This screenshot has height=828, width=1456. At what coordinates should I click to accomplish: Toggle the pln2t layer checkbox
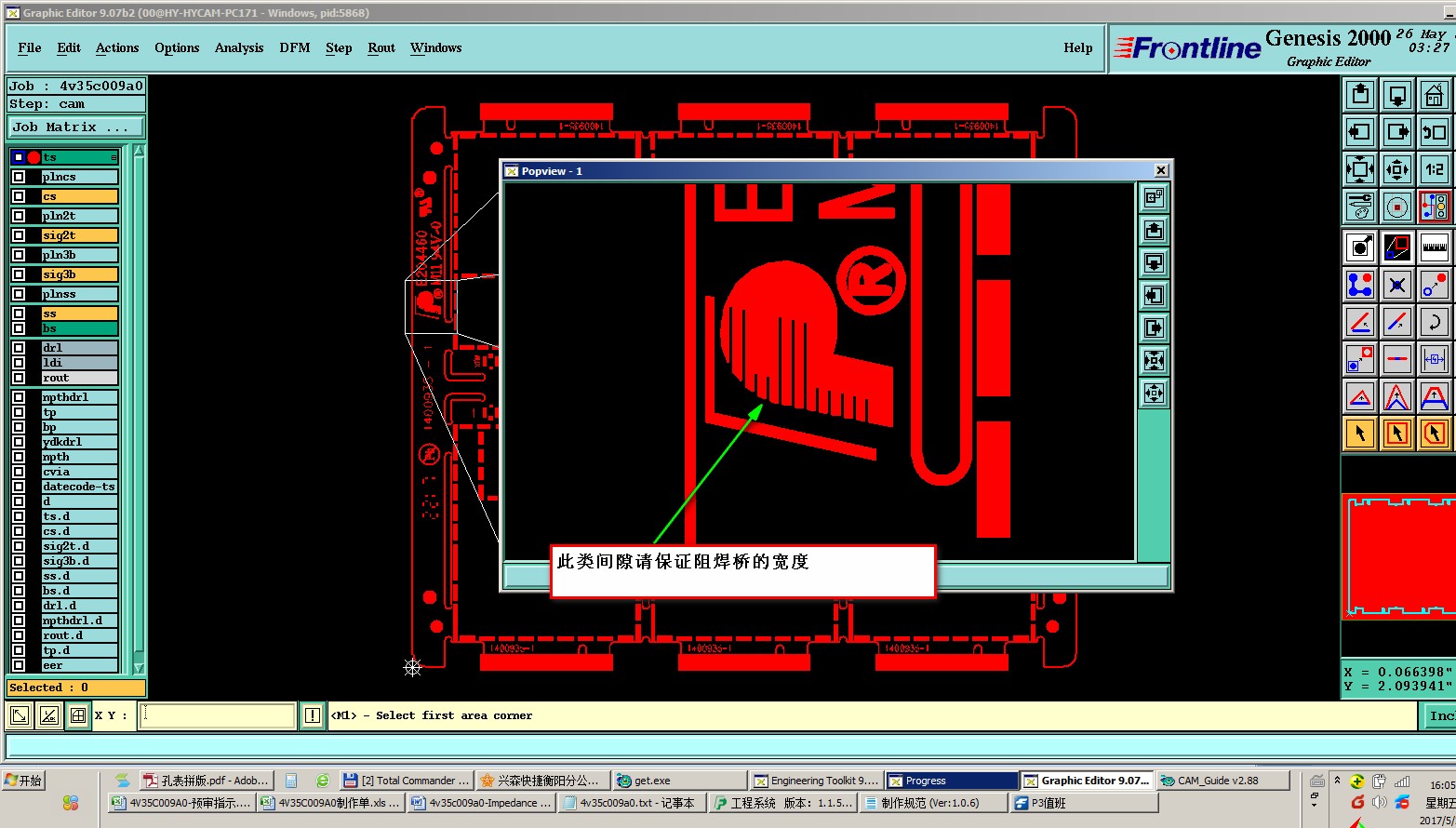(19, 216)
